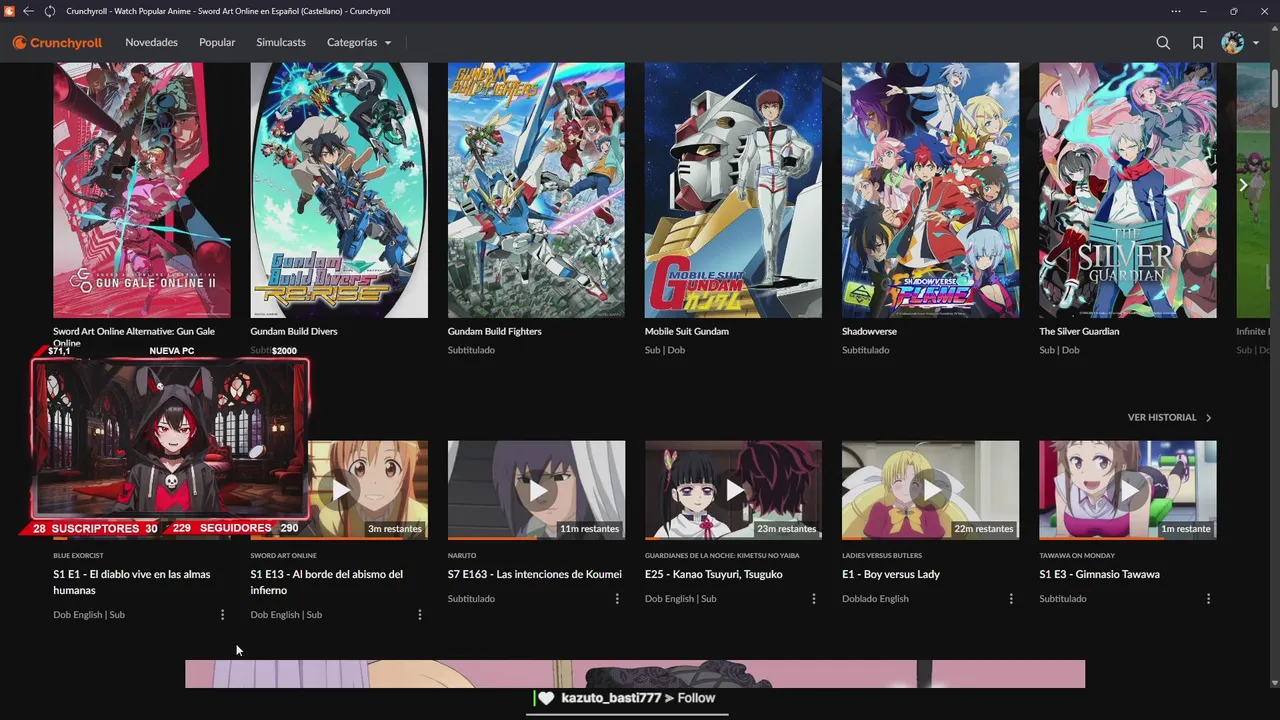The width and height of the screenshot is (1280, 720).
Task: Click the NARUTO series label
Action: (462, 555)
